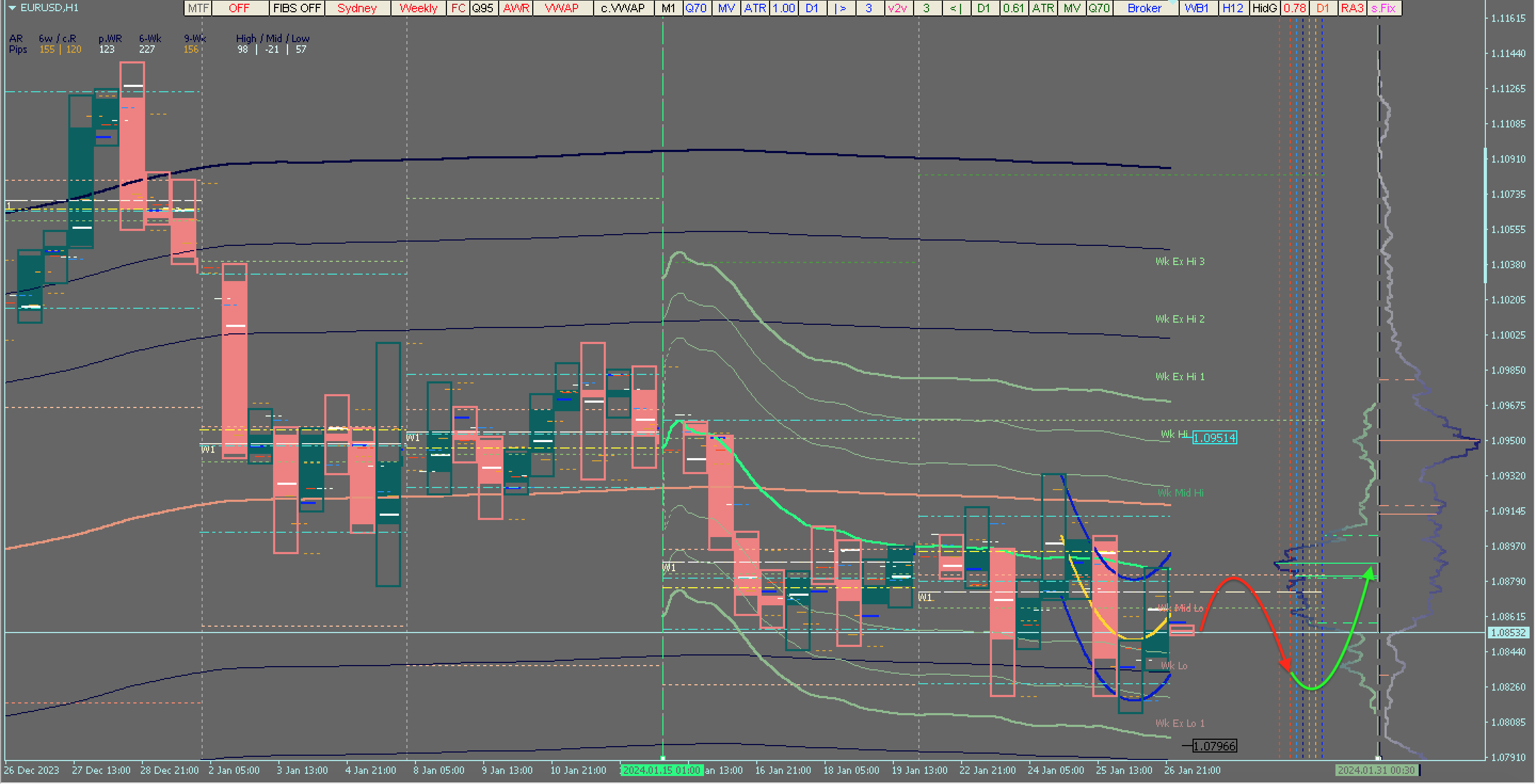This screenshot has width=1536, height=784.
Task: Open the Weekly period selector
Action: click(418, 9)
